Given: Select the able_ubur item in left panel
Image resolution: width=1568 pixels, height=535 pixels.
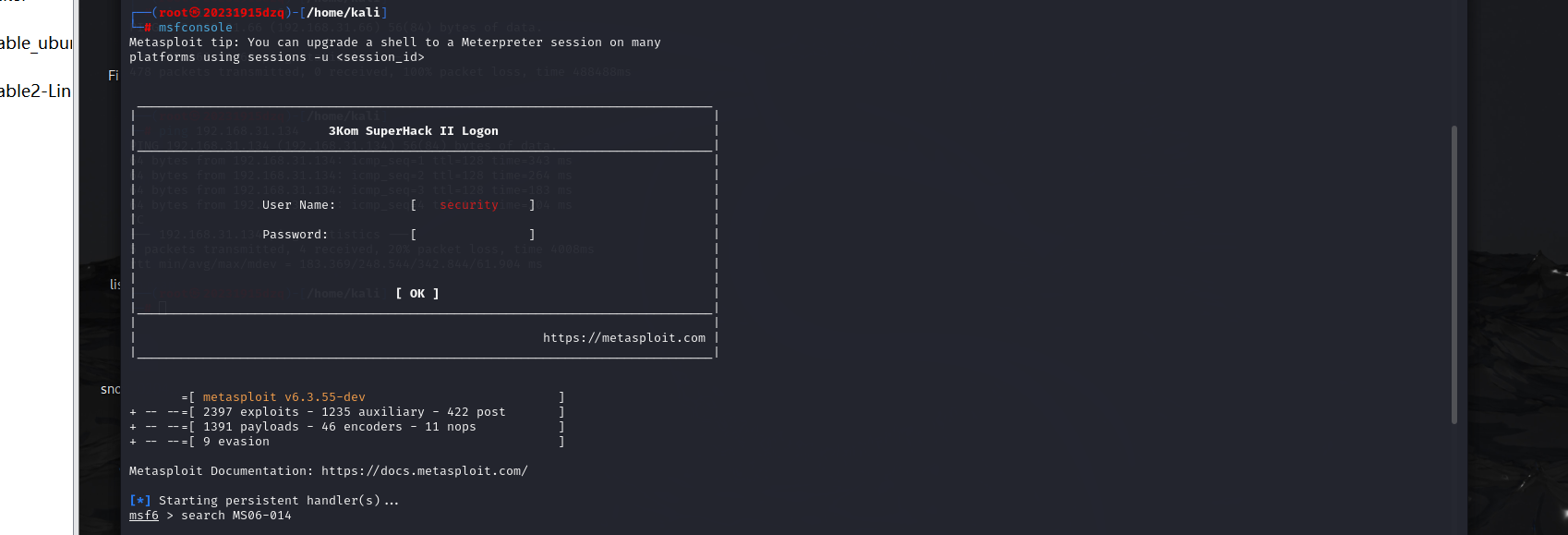Looking at the screenshot, I should click(36, 43).
